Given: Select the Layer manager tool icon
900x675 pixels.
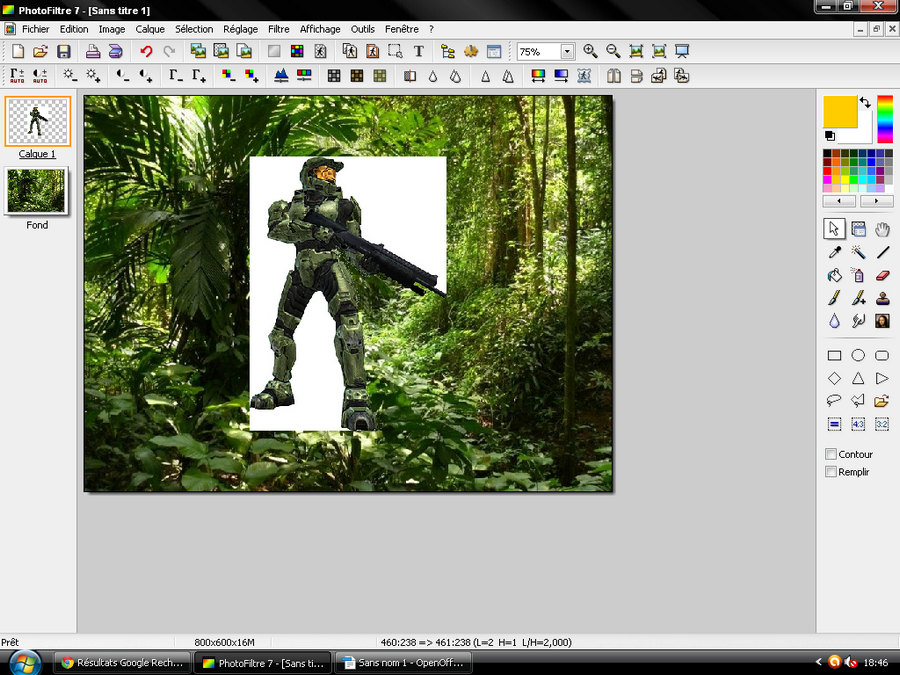Looking at the screenshot, I should click(x=858, y=230).
